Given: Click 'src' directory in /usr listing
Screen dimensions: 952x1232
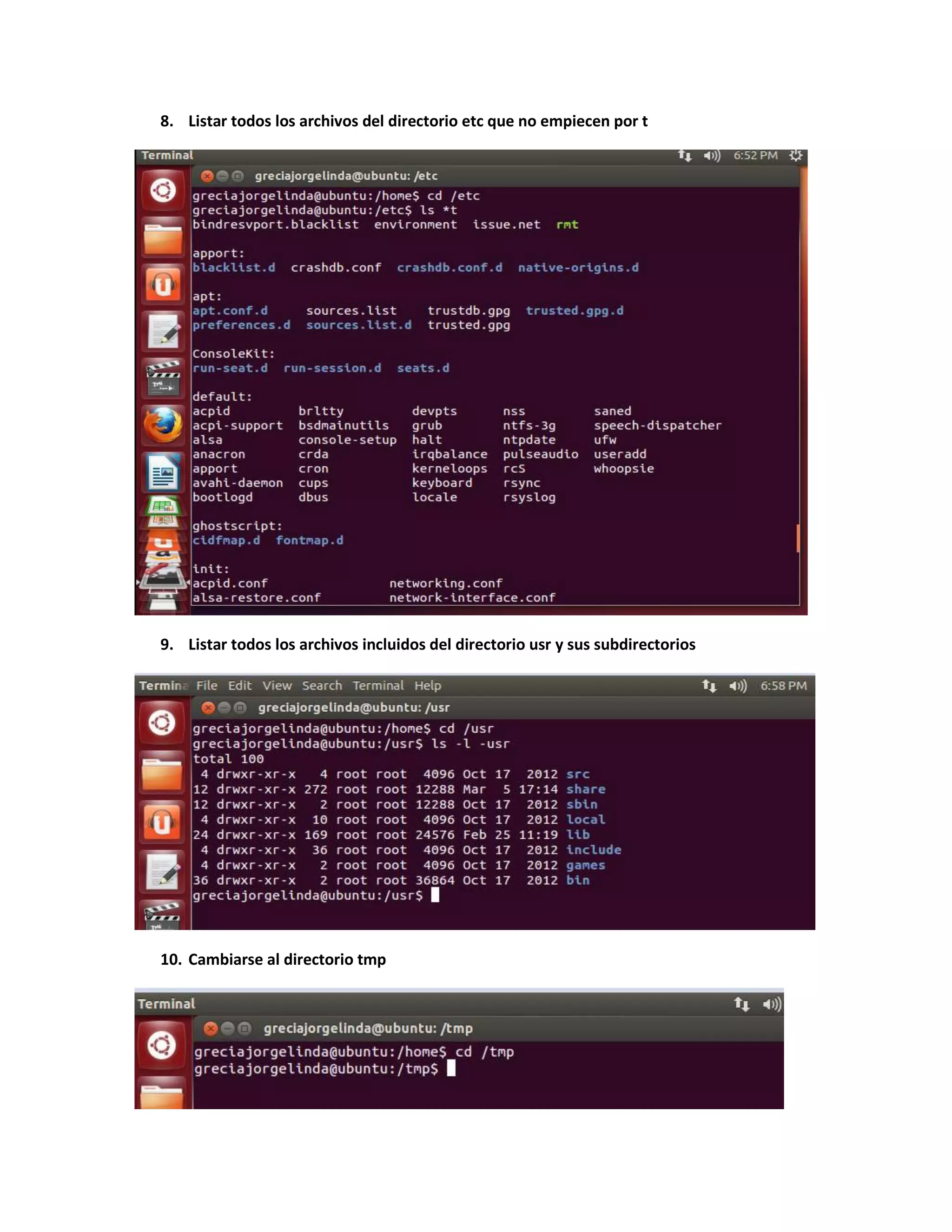Looking at the screenshot, I should pyautogui.click(x=578, y=775).
